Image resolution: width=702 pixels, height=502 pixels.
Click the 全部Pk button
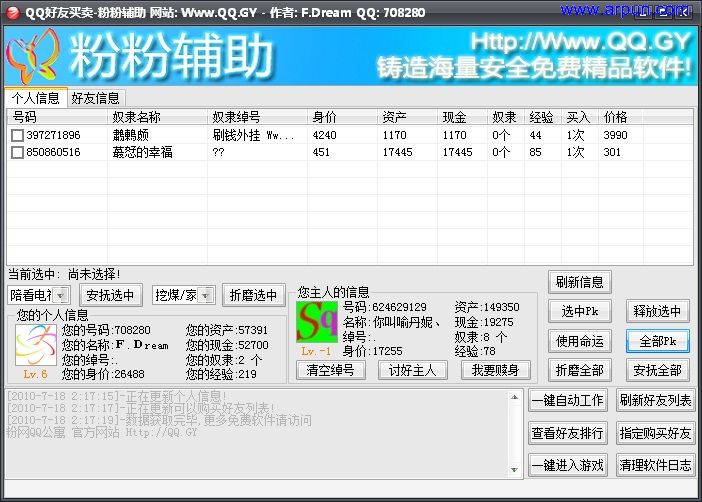point(657,342)
